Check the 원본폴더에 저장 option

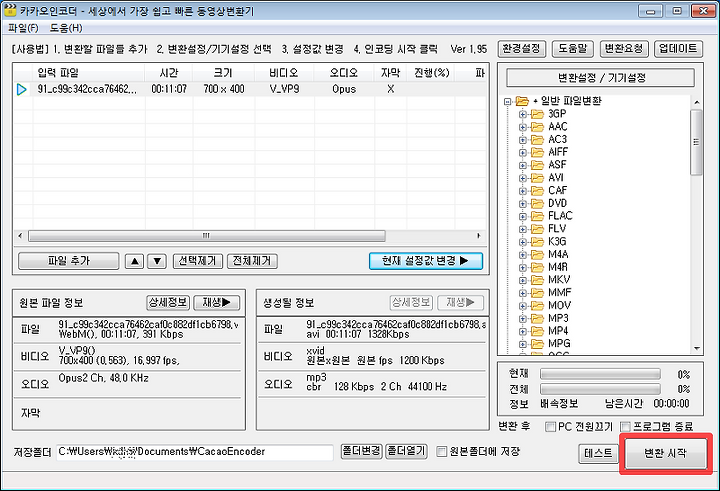pos(441,451)
